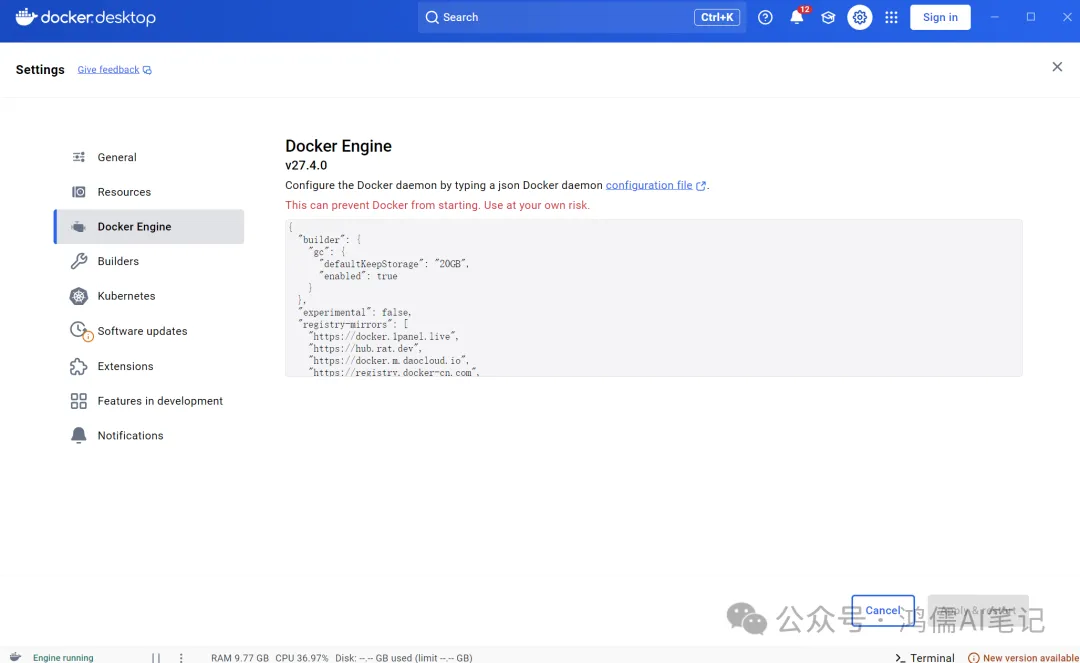Click the RAM 9.77 GB indicator
This screenshot has height=663, width=1080.
tap(240, 658)
